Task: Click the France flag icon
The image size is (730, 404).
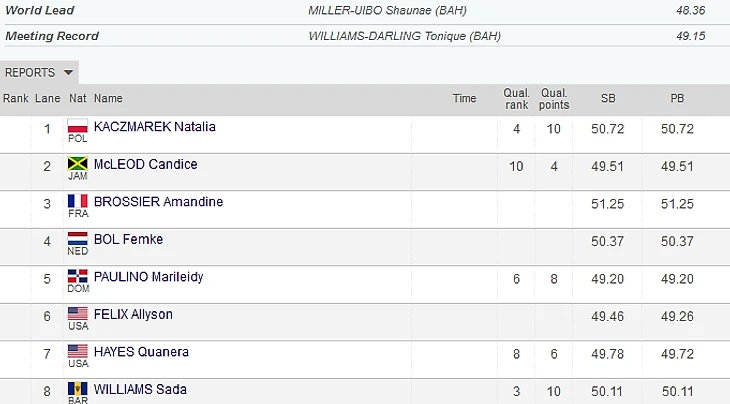Action: (x=78, y=201)
